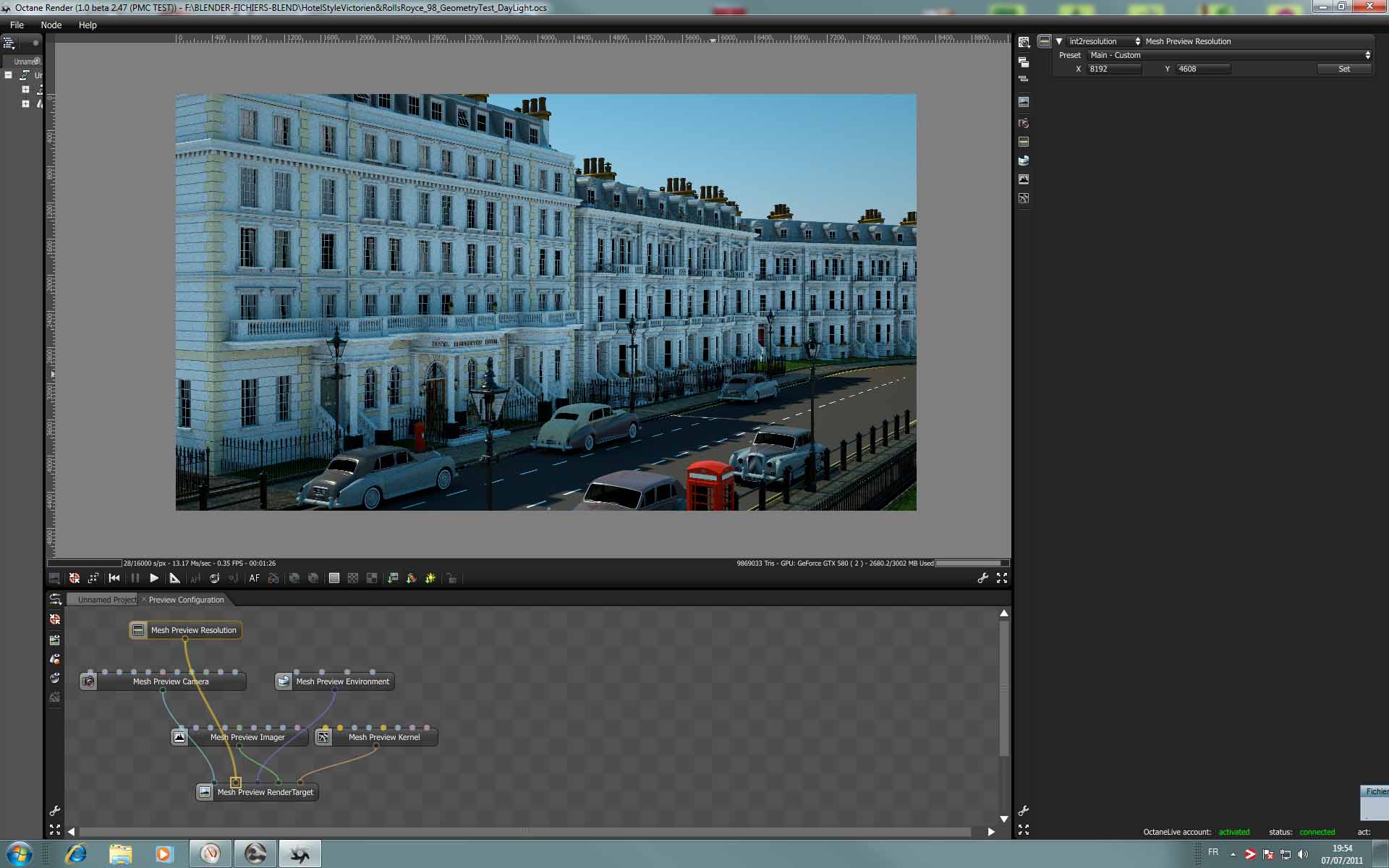Image resolution: width=1389 pixels, height=868 pixels.
Task: Select the Mesh Preview Kernel node
Action: click(x=383, y=737)
